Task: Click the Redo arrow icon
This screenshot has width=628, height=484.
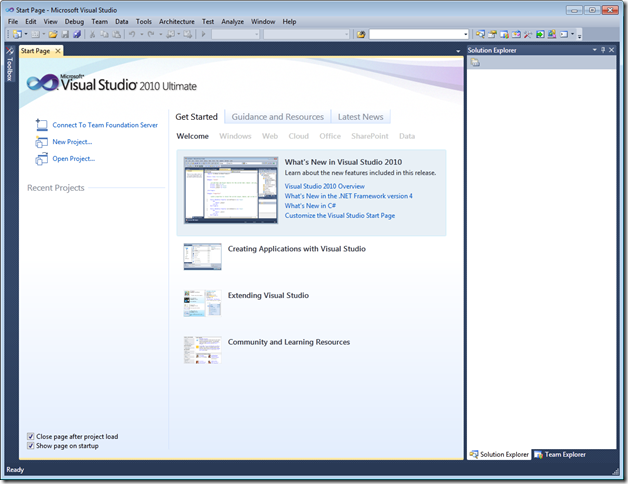Action: [x=151, y=34]
